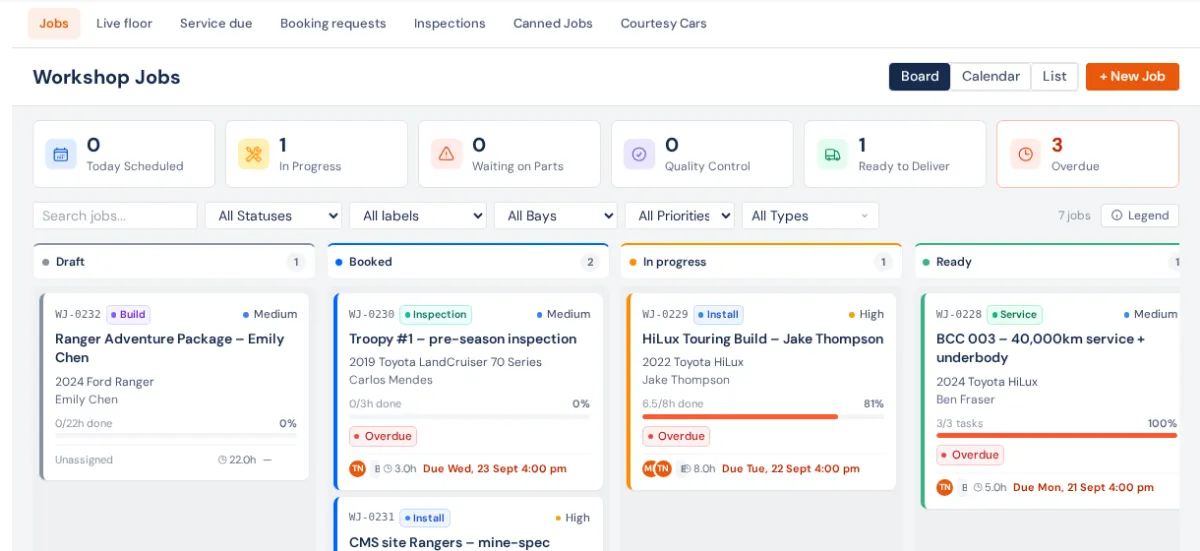Select the Board view
The width and height of the screenshot is (1200, 551).
[920, 76]
